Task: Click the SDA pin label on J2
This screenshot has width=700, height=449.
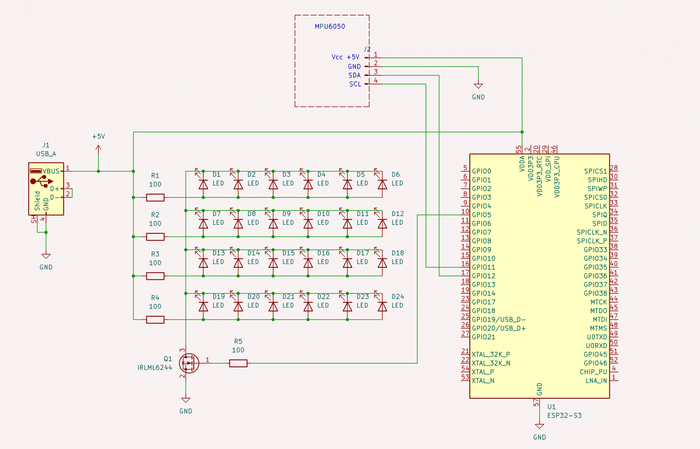Action: coord(354,75)
